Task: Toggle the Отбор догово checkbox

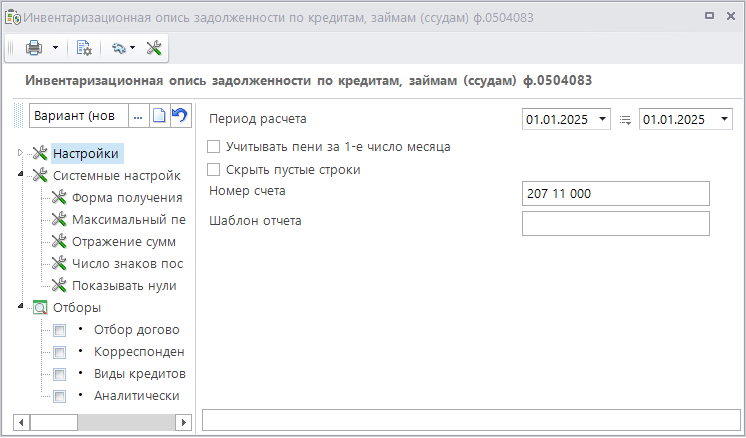Action: coord(59,330)
